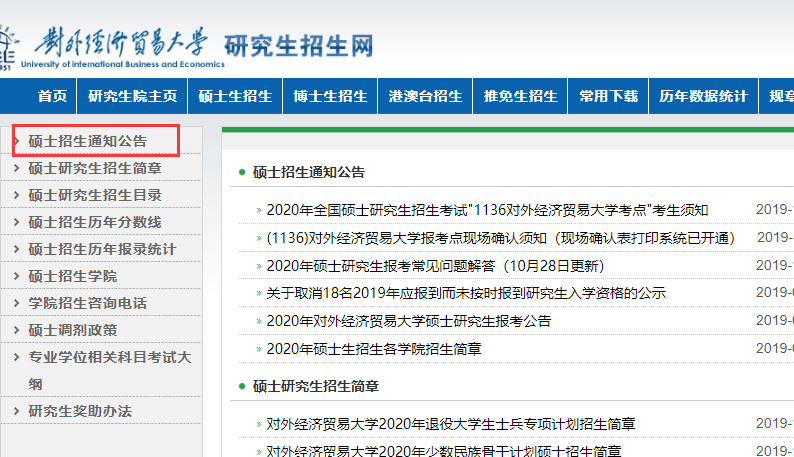Open the 2020年硕士研究生报考常见问题解答 article
The height and width of the screenshot is (457, 794).
pos(435,266)
